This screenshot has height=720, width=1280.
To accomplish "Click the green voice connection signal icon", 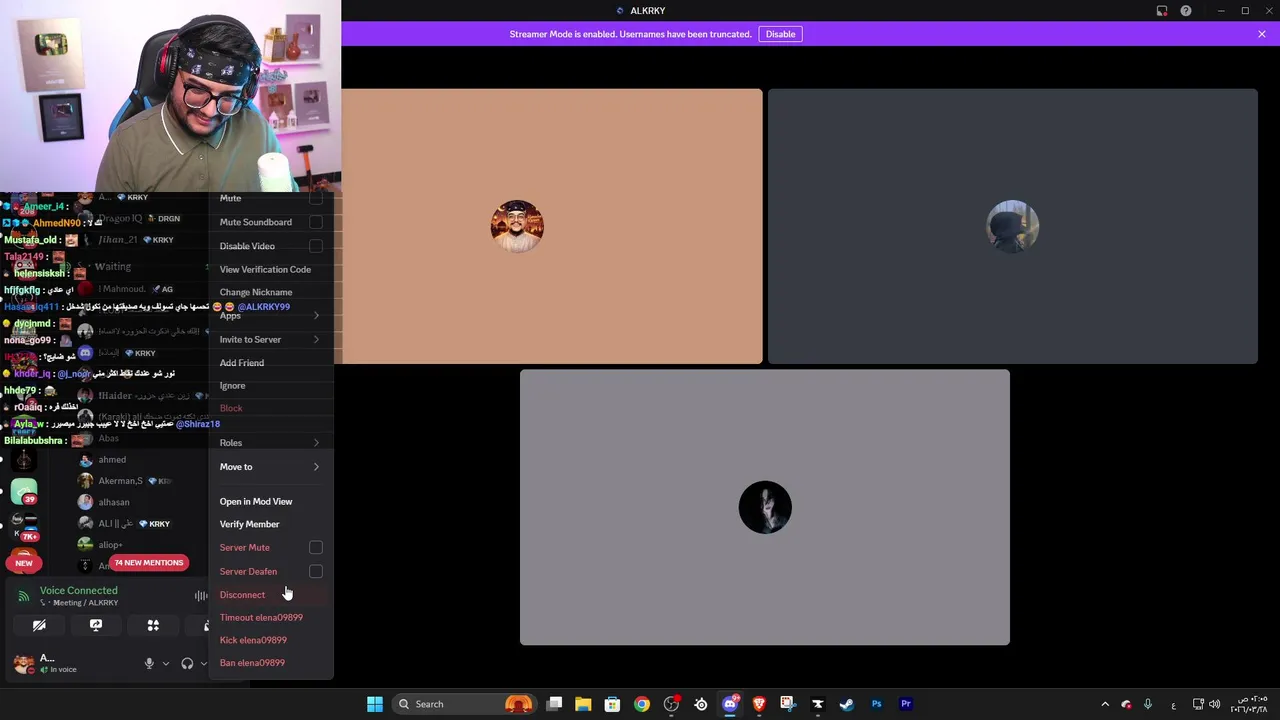I will 24,596.
